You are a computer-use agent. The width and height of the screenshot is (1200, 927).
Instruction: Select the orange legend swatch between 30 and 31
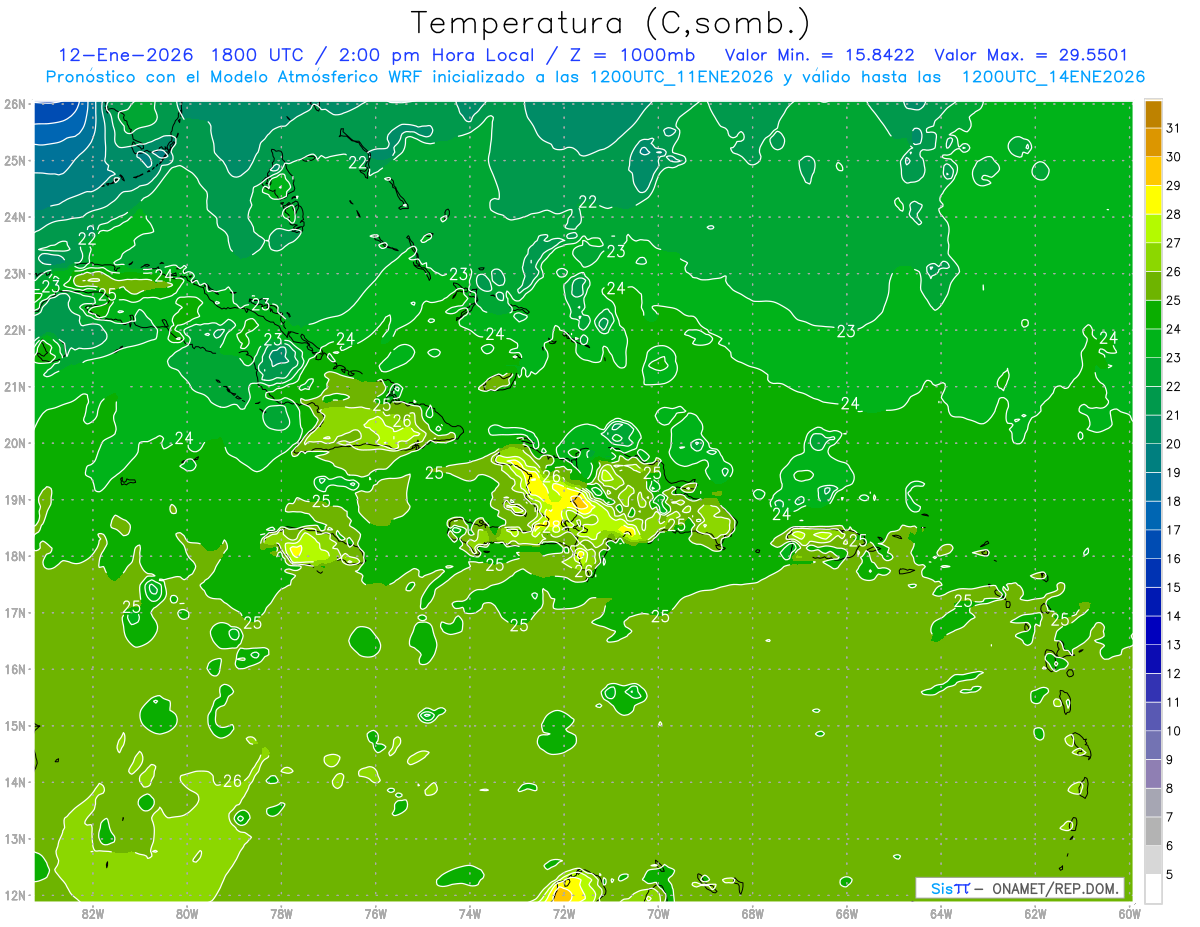click(x=1153, y=142)
